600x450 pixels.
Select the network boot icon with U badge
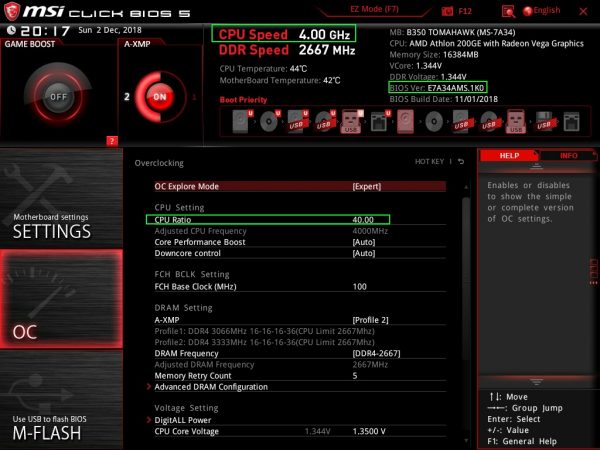pos(380,121)
